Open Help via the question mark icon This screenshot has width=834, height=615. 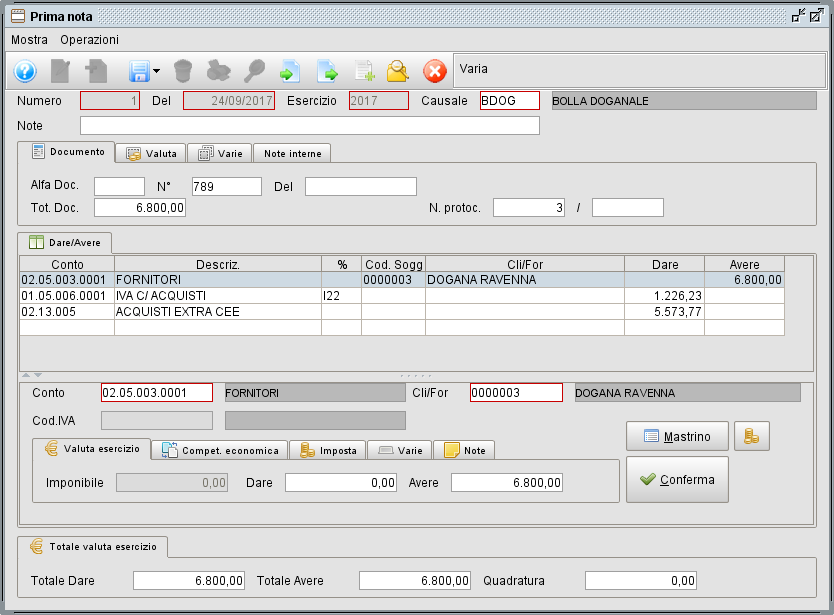[x=24, y=71]
